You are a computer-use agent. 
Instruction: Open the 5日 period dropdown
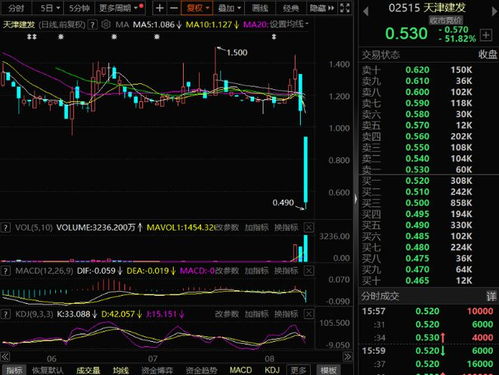[50, 8]
